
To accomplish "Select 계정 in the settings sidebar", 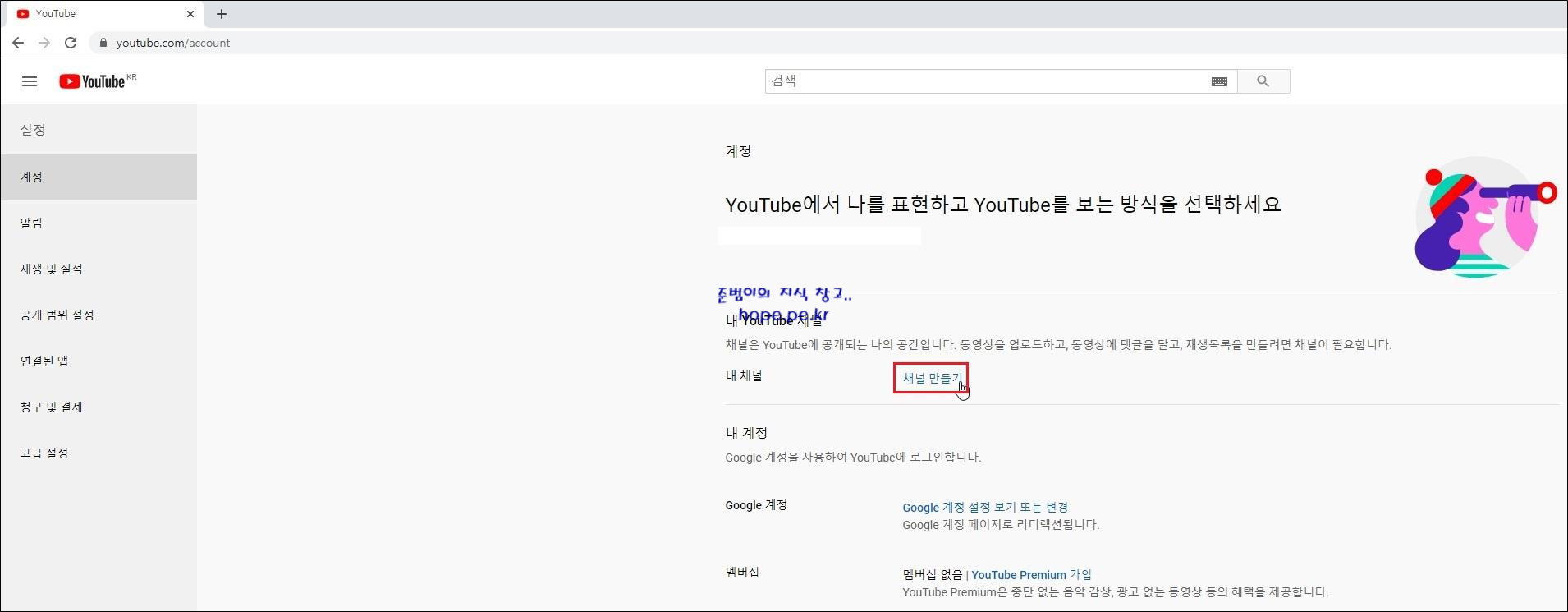I will pos(99,177).
